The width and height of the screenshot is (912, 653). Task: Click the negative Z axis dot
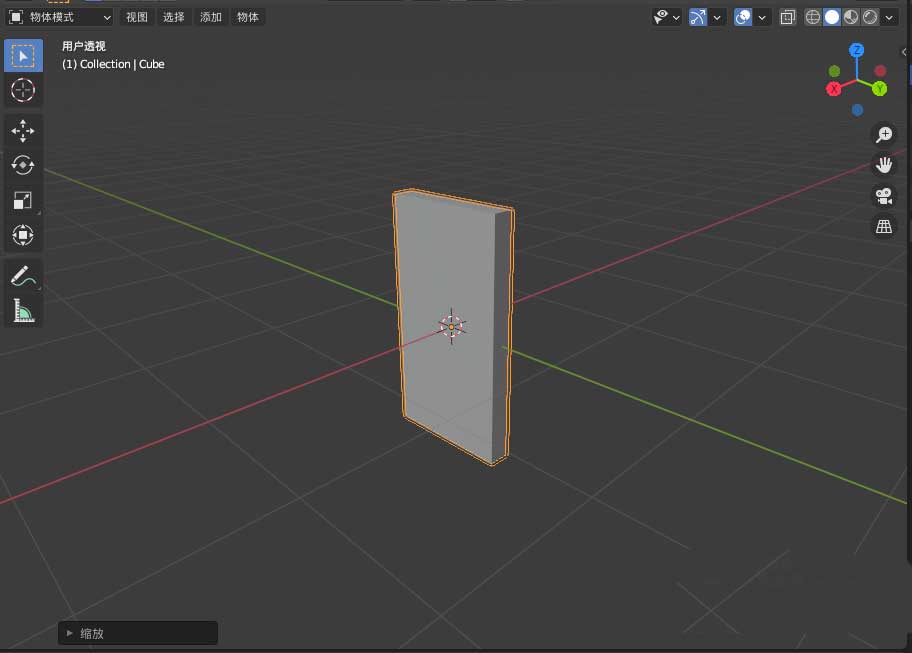(x=857, y=110)
